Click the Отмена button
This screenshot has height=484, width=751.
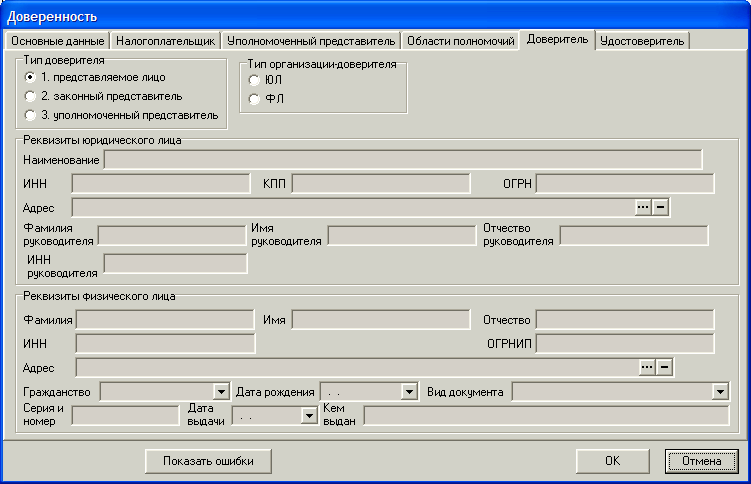[x=701, y=461]
